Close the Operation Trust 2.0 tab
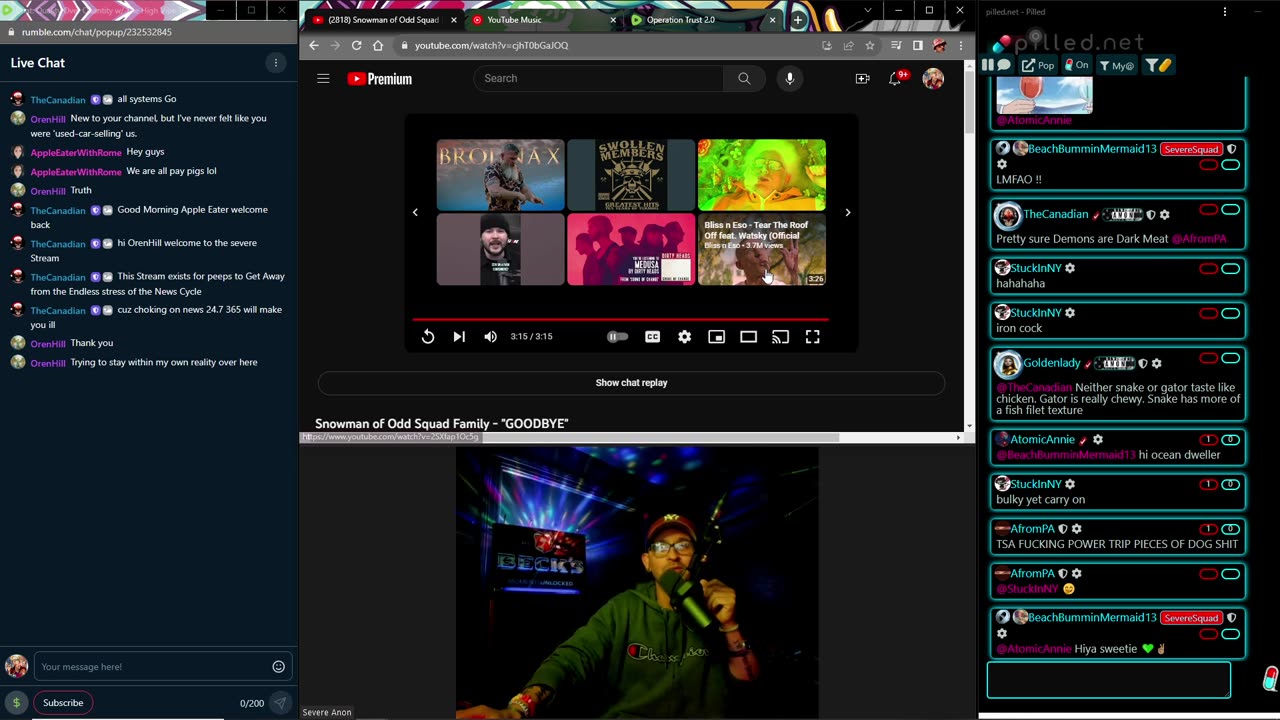The image size is (1280, 720). click(772, 20)
